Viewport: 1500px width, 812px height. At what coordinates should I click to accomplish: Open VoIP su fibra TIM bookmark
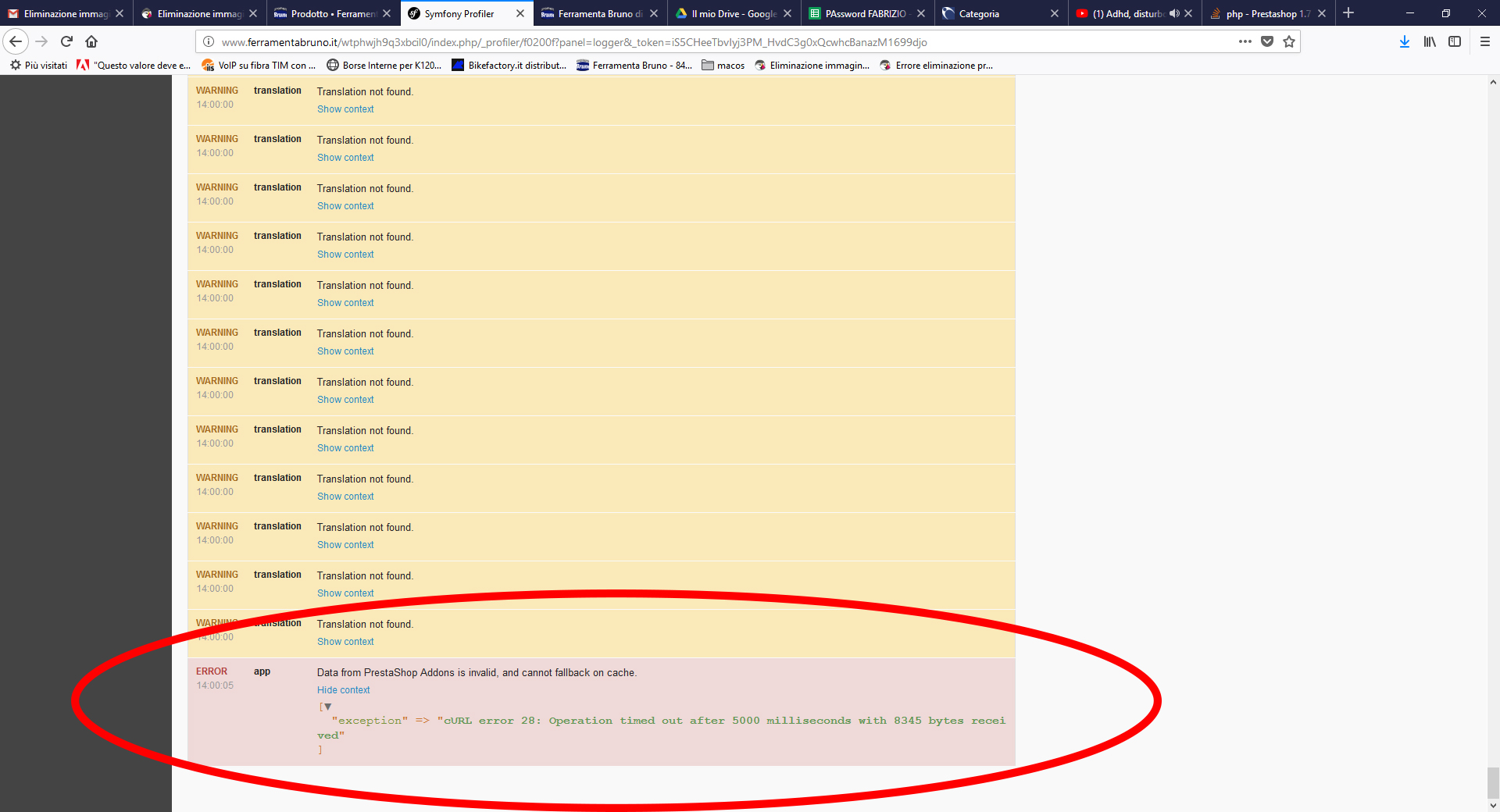pos(259,66)
